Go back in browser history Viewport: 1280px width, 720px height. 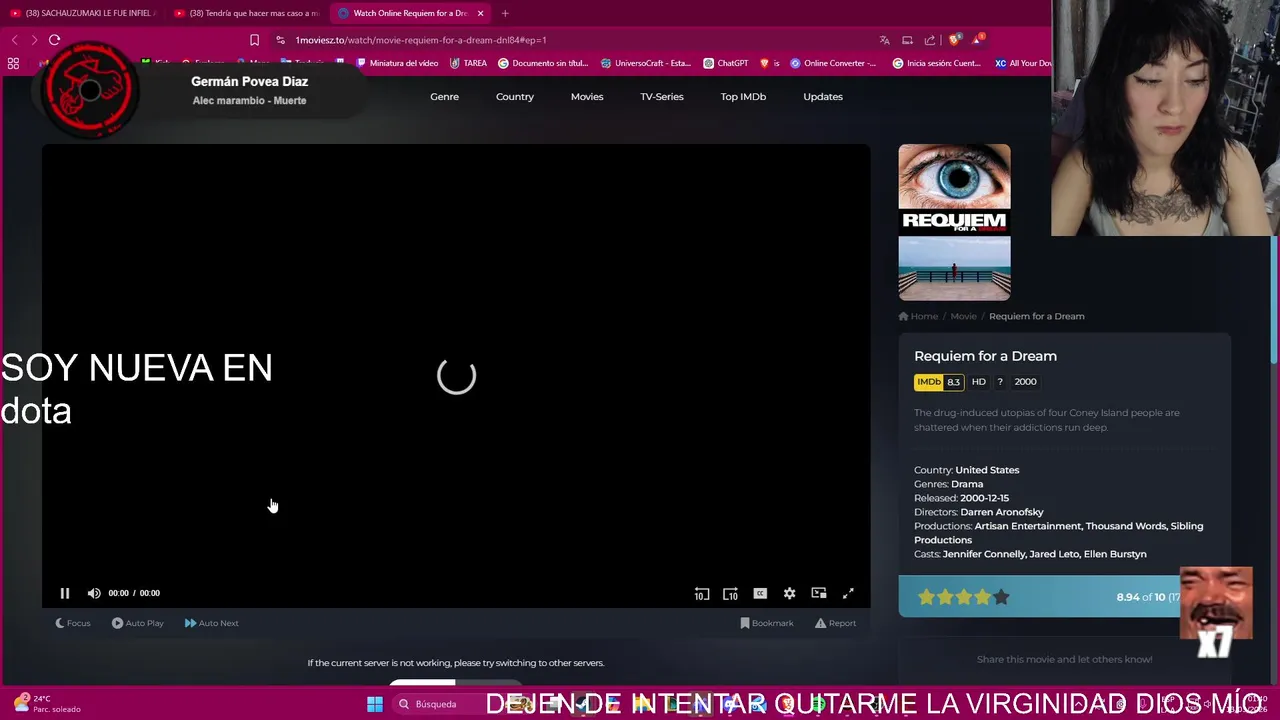[x=14, y=40]
